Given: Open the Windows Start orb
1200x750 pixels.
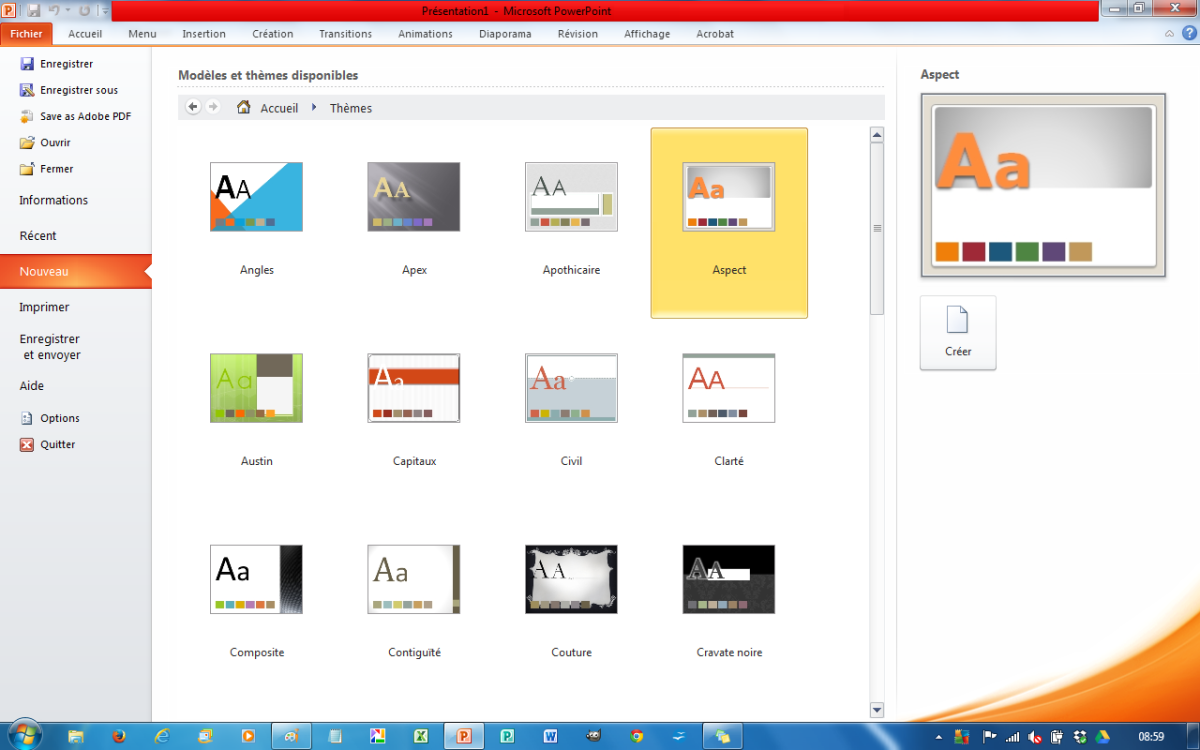Looking at the screenshot, I should pos(23,734).
